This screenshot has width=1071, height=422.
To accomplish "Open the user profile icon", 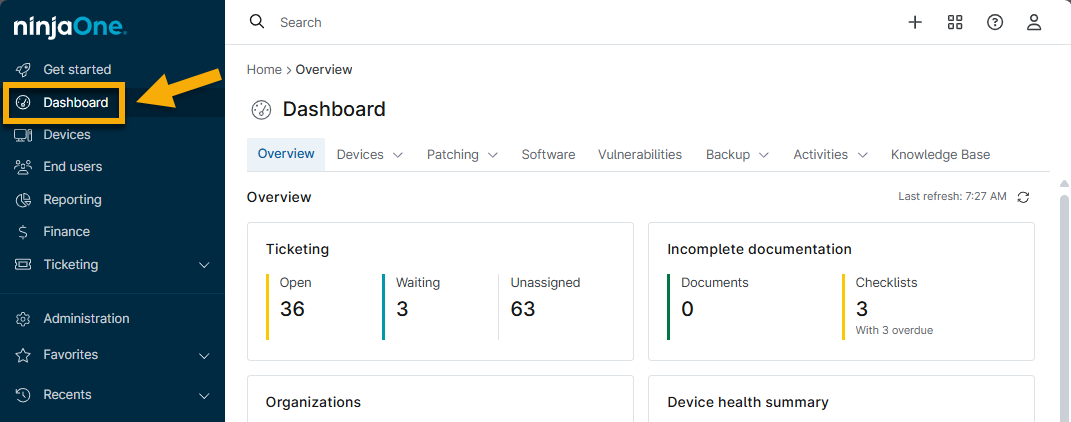I will click(x=1035, y=22).
